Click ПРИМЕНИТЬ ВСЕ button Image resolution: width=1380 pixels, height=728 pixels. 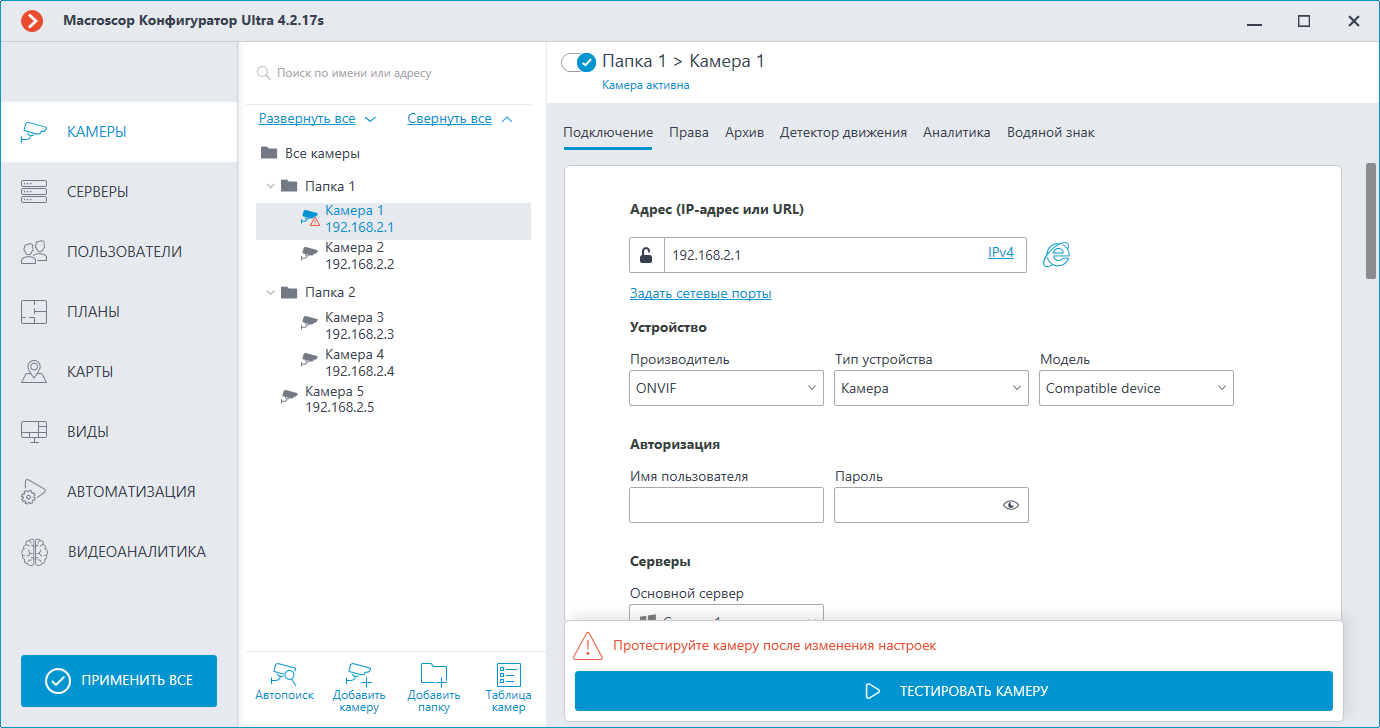pos(119,681)
